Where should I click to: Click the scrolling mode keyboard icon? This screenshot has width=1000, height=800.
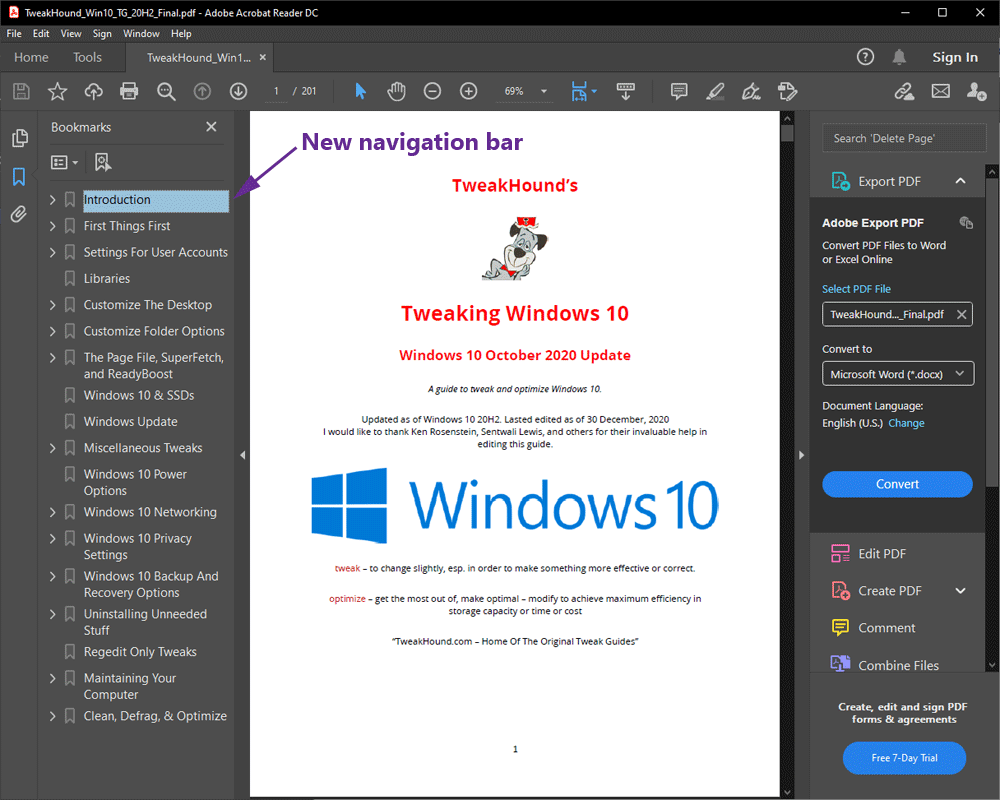click(626, 91)
